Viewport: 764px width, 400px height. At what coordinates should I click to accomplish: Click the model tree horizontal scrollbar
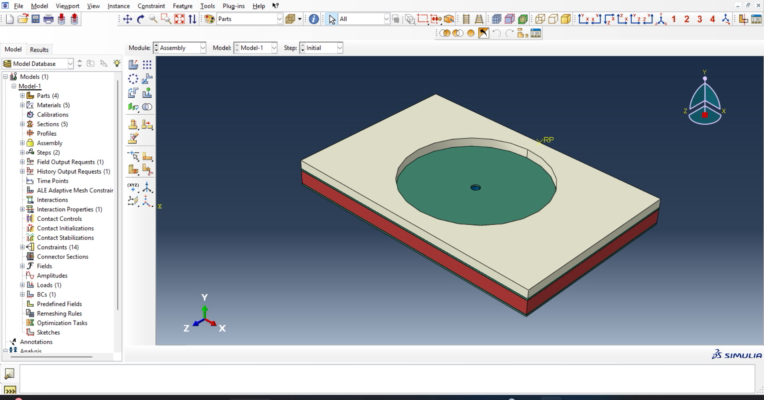tap(51, 357)
